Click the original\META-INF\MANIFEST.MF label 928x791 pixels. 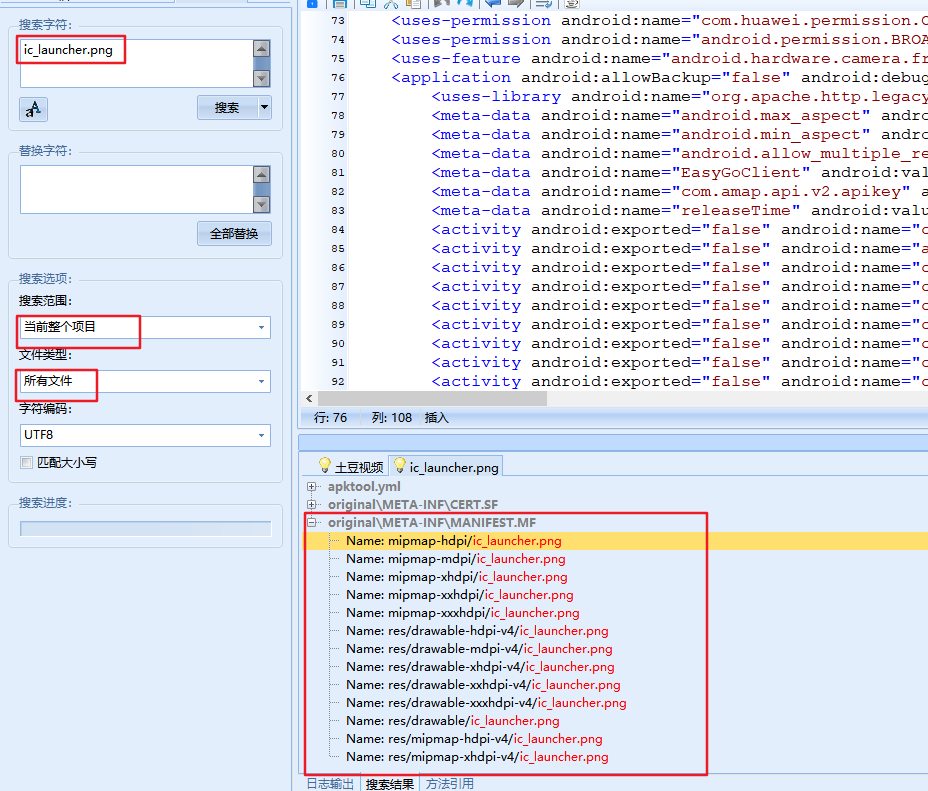pyautogui.click(x=432, y=522)
